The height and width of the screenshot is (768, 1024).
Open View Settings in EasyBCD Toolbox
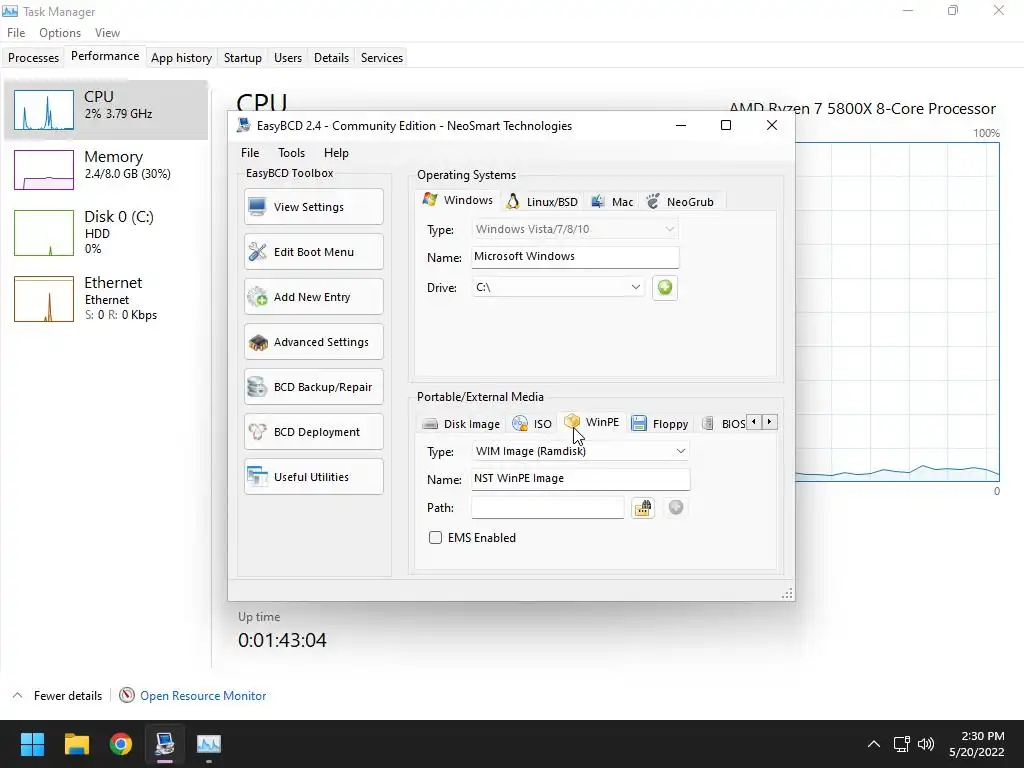pyautogui.click(x=313, y=207)
